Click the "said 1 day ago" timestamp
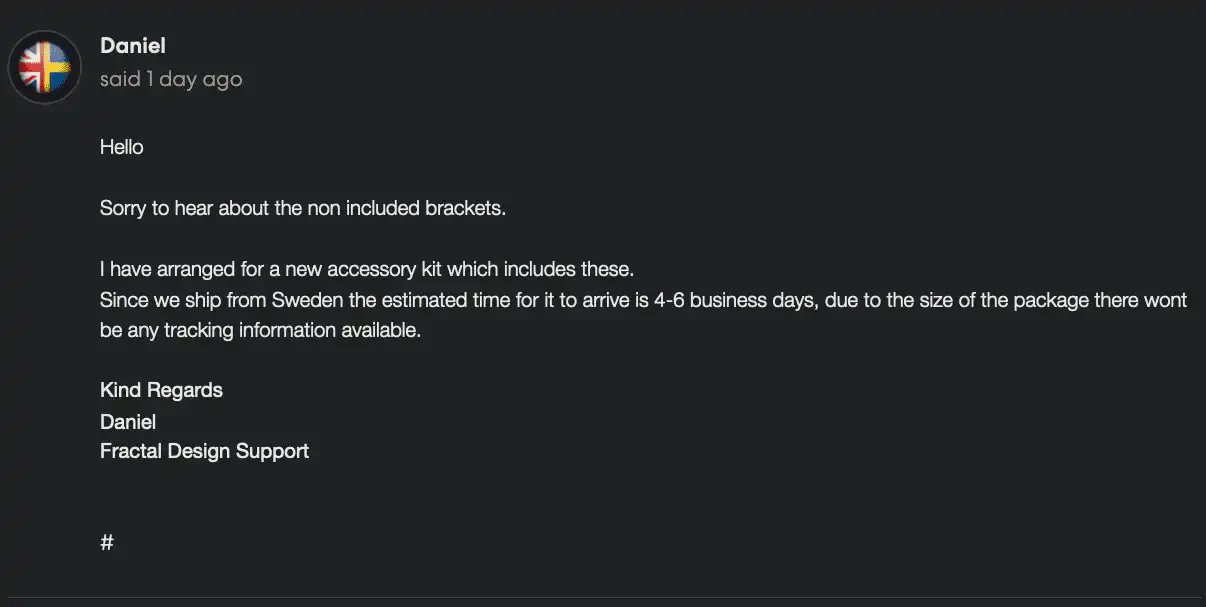 pyautogui.click(x=171, y=79)
